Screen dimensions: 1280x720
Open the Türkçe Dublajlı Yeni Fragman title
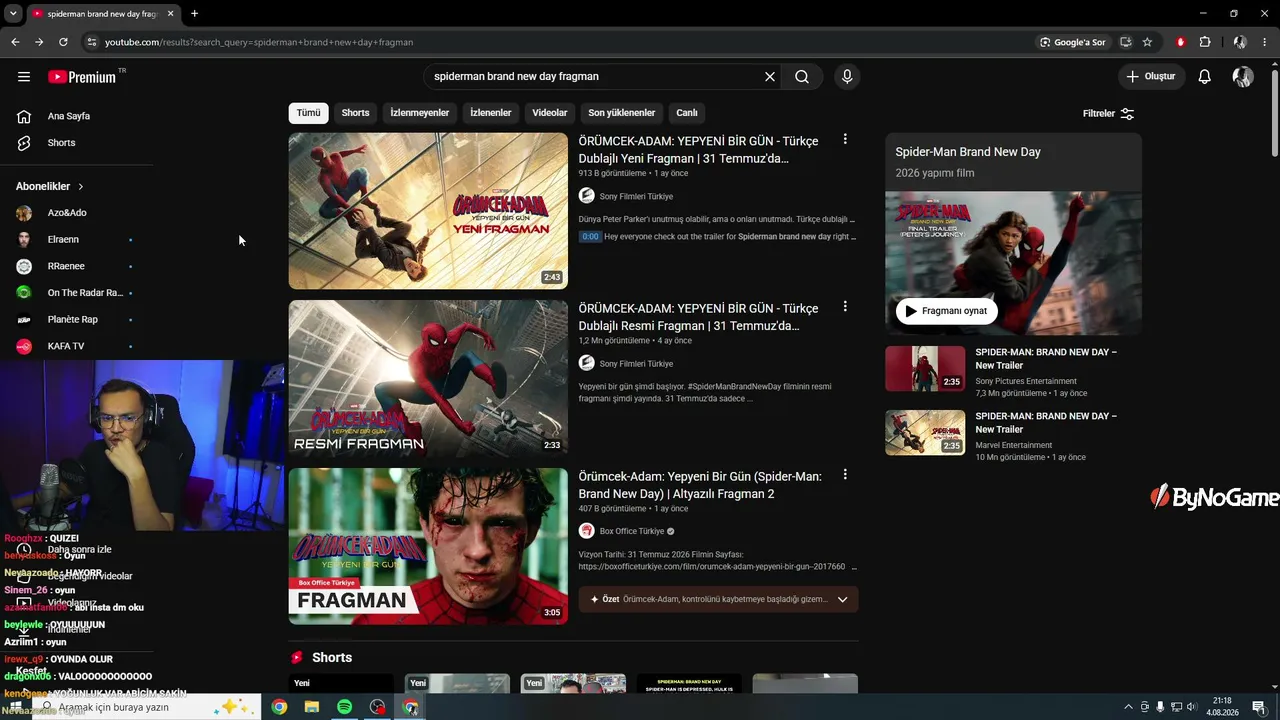click(698, 150)
